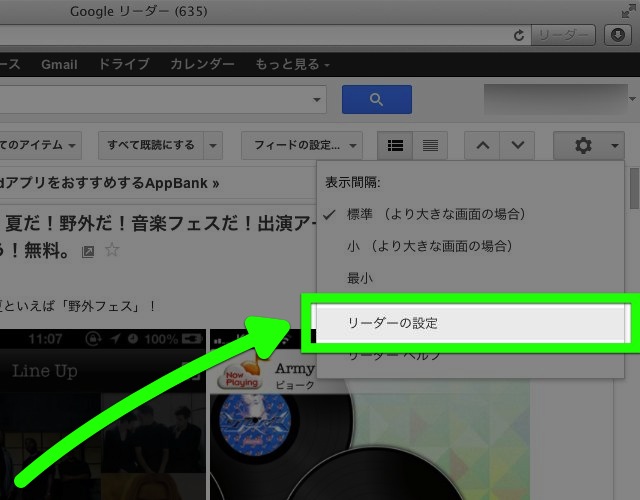Screen dimensions: 640x500
Task: Expand search box dropdown arrow
Action: [316, 99]
